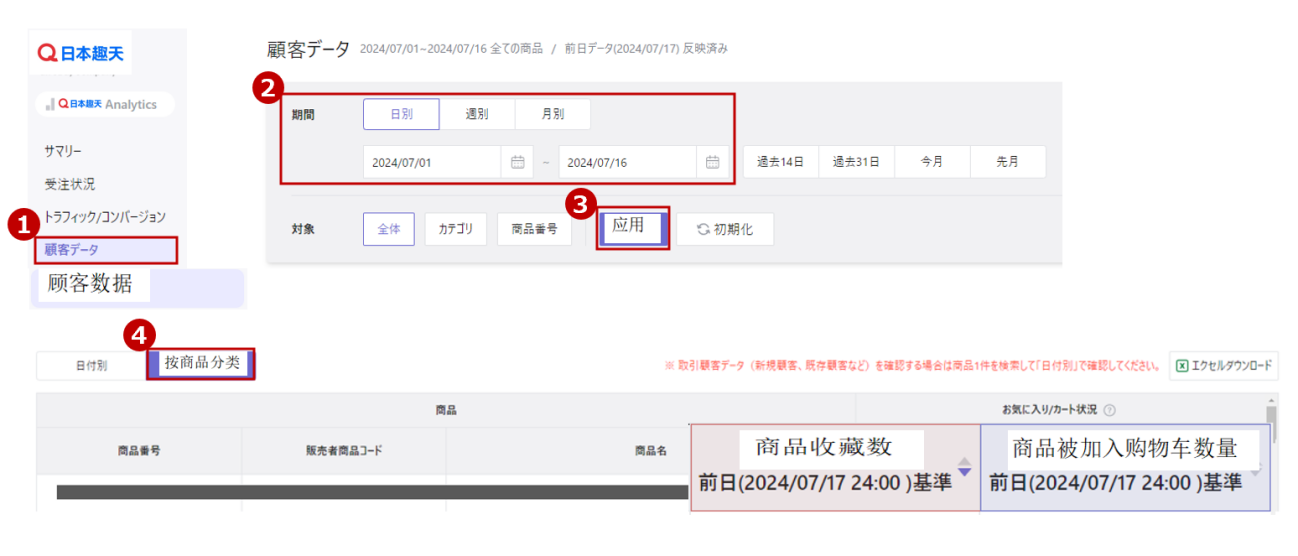The height and width of the screenshot is (556, 1298).
Task: Click the 初期化 reset button
Action: 725,229
